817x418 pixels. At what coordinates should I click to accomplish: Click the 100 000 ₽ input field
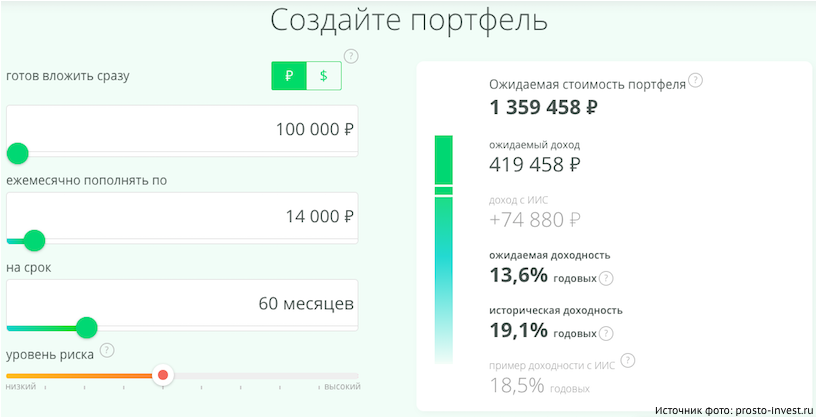point(182,129)
